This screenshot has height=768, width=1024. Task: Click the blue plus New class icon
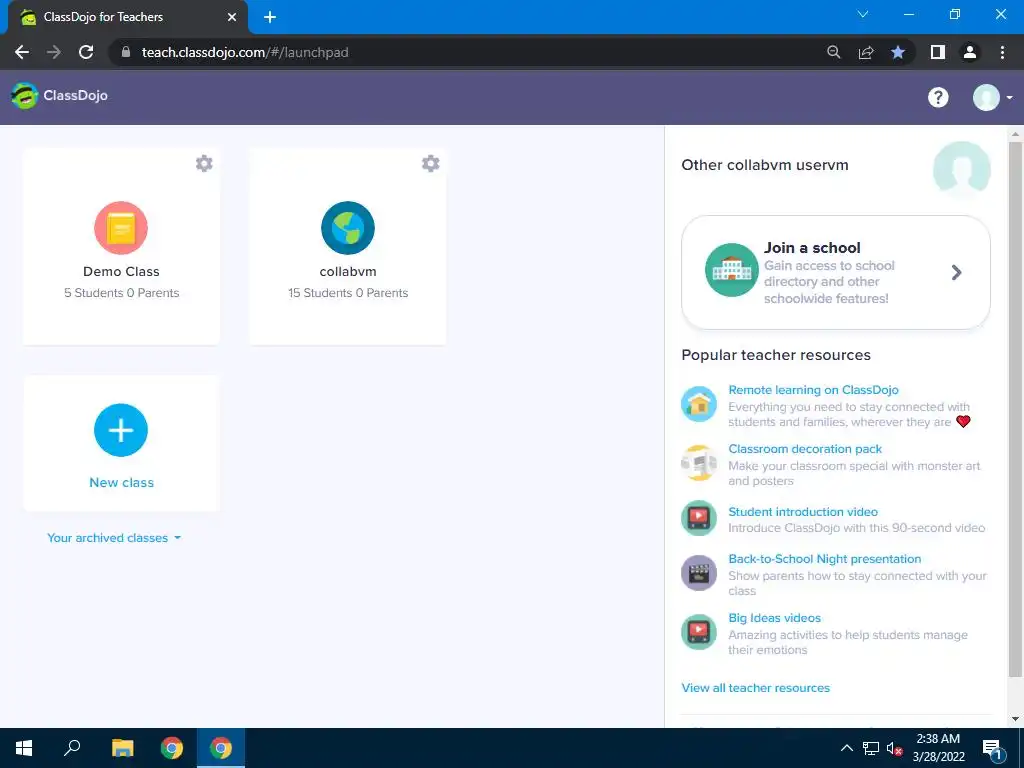tap(121, 430)
